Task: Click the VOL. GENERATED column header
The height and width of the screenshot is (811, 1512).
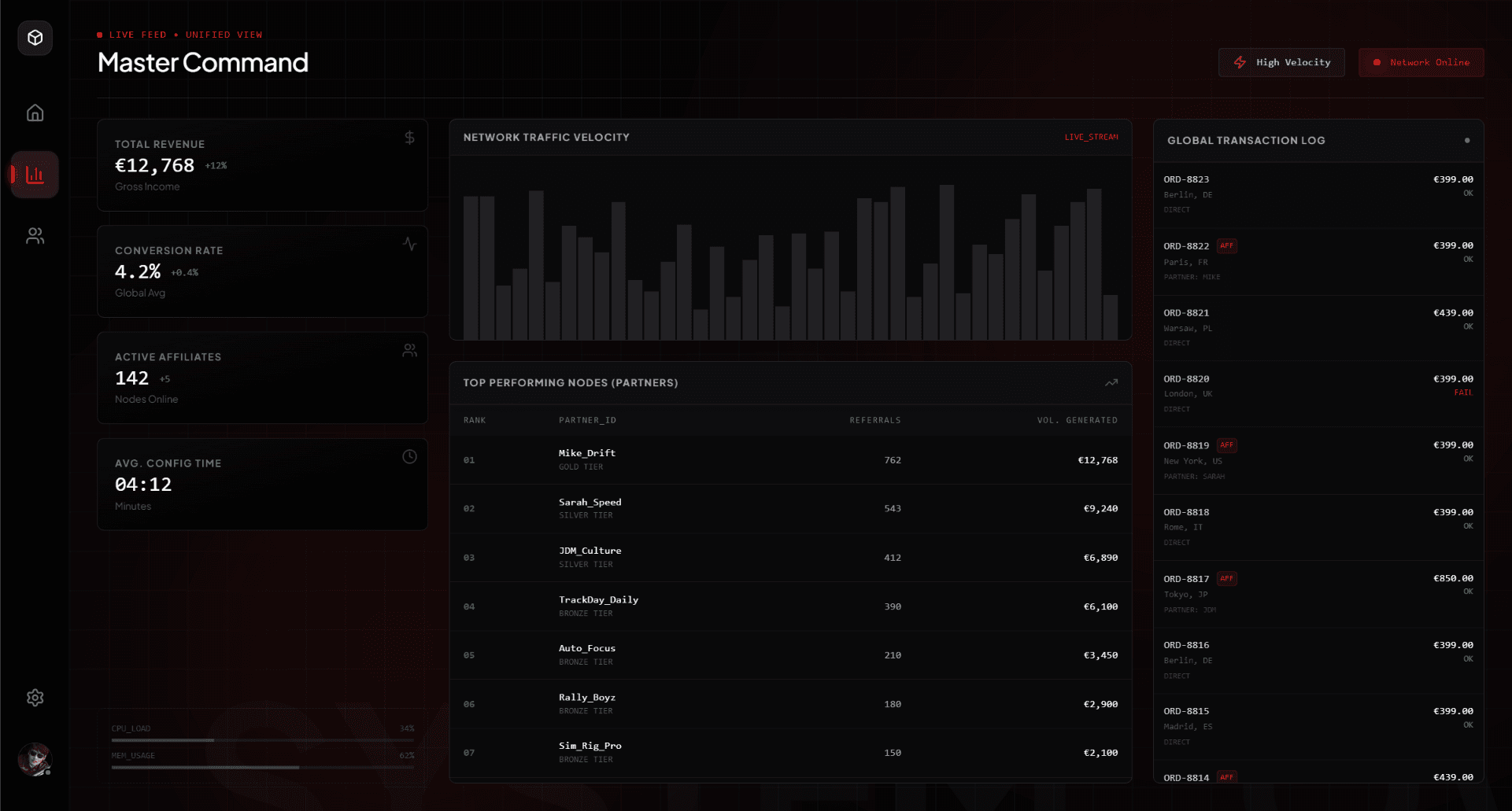Action: tap(1077, 421)
